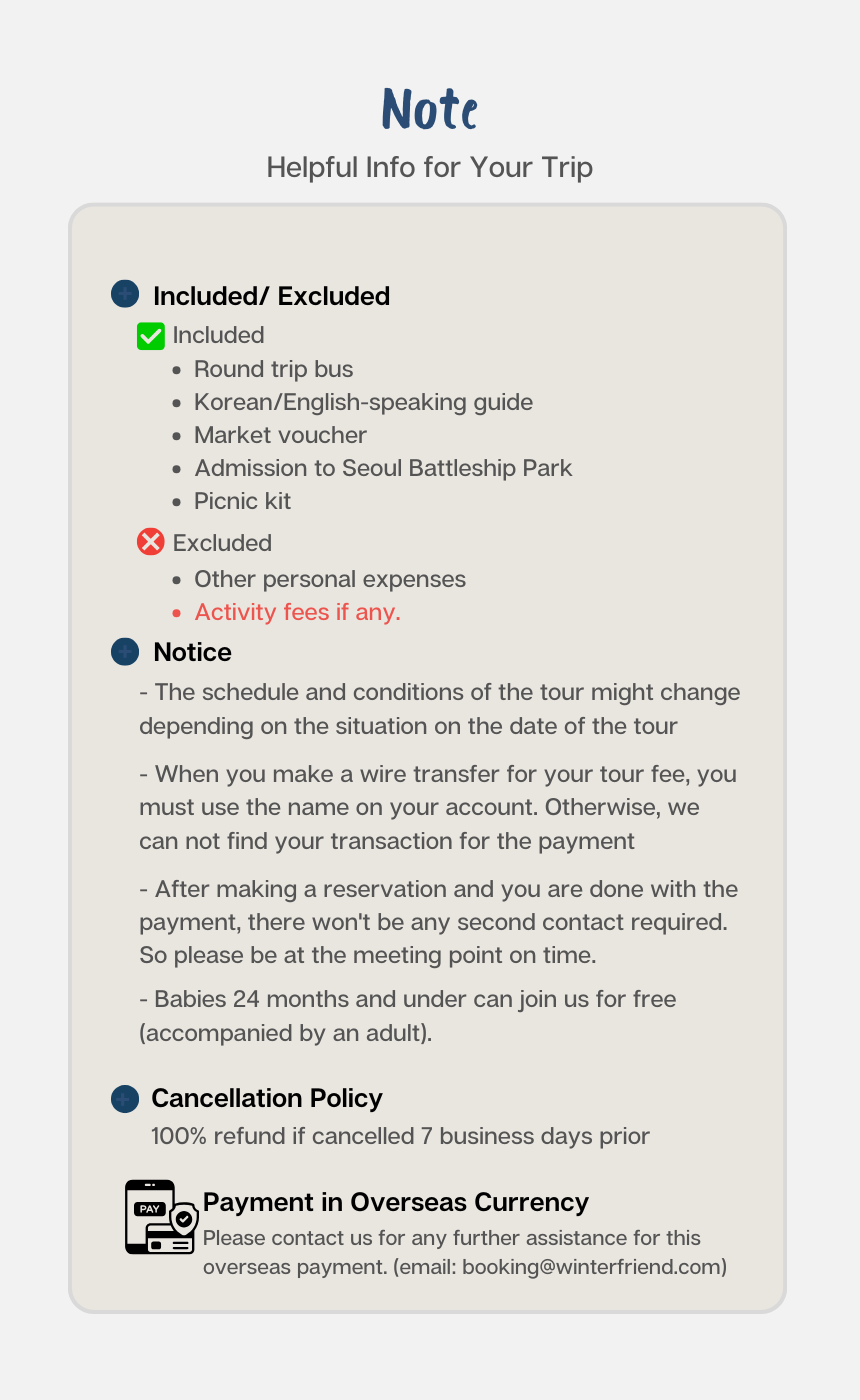Click the mobile payment phone icon
This screenshot has height=1400, width=860.
(161, 1217)
